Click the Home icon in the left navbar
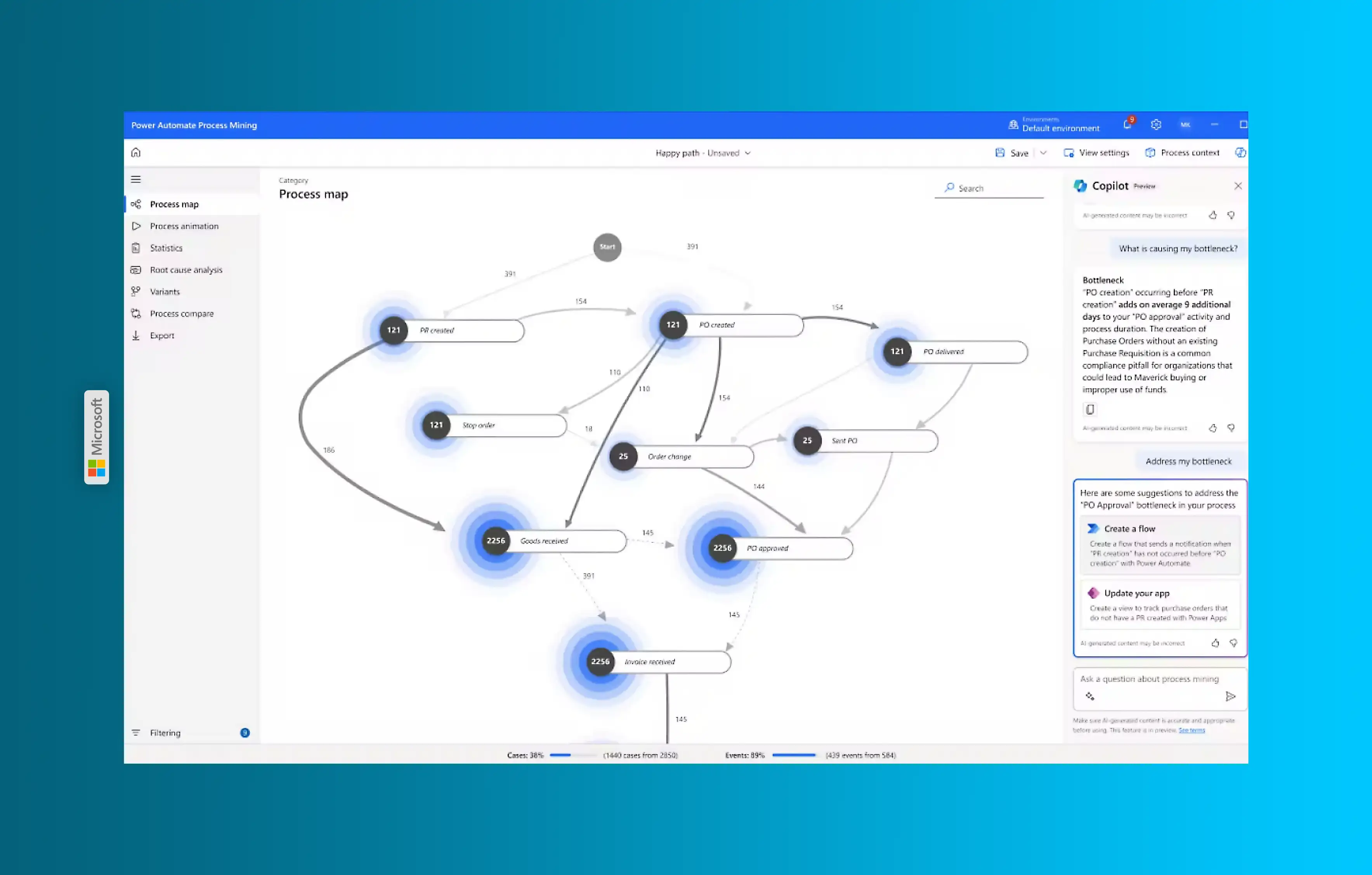This screenshot has width=1372, height=875. pos(136,152)
